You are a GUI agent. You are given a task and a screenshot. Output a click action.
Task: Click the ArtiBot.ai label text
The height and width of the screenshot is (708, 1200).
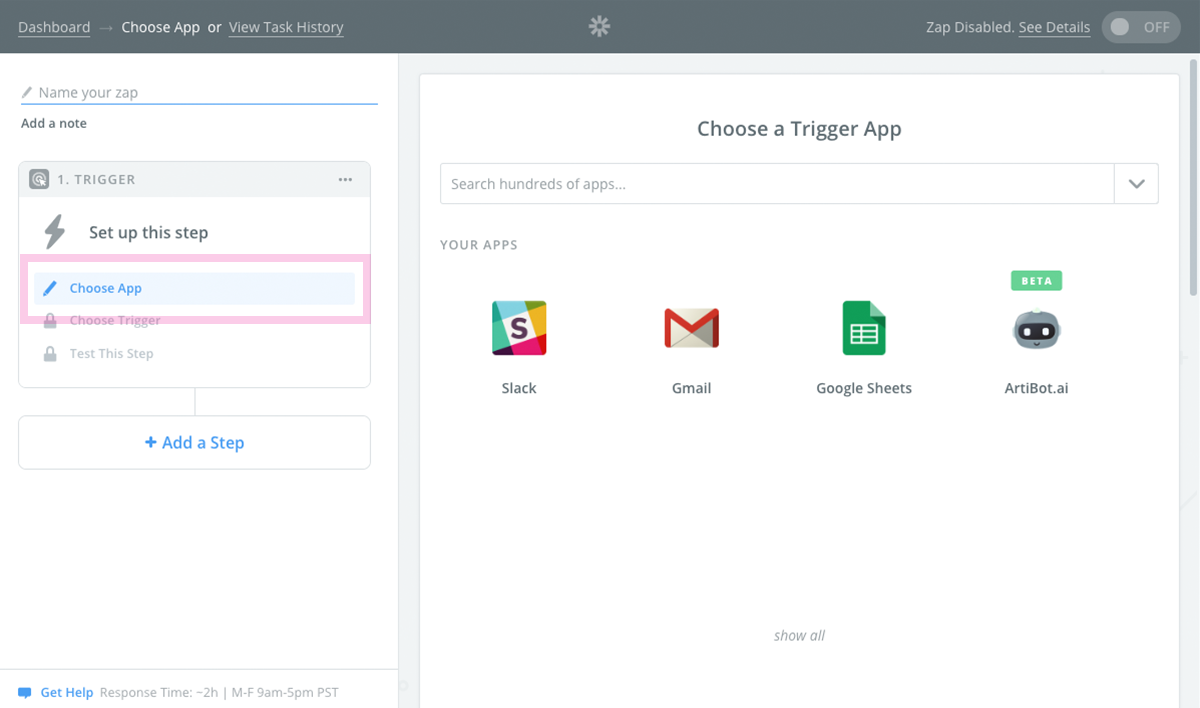[x=1036, y=388]
